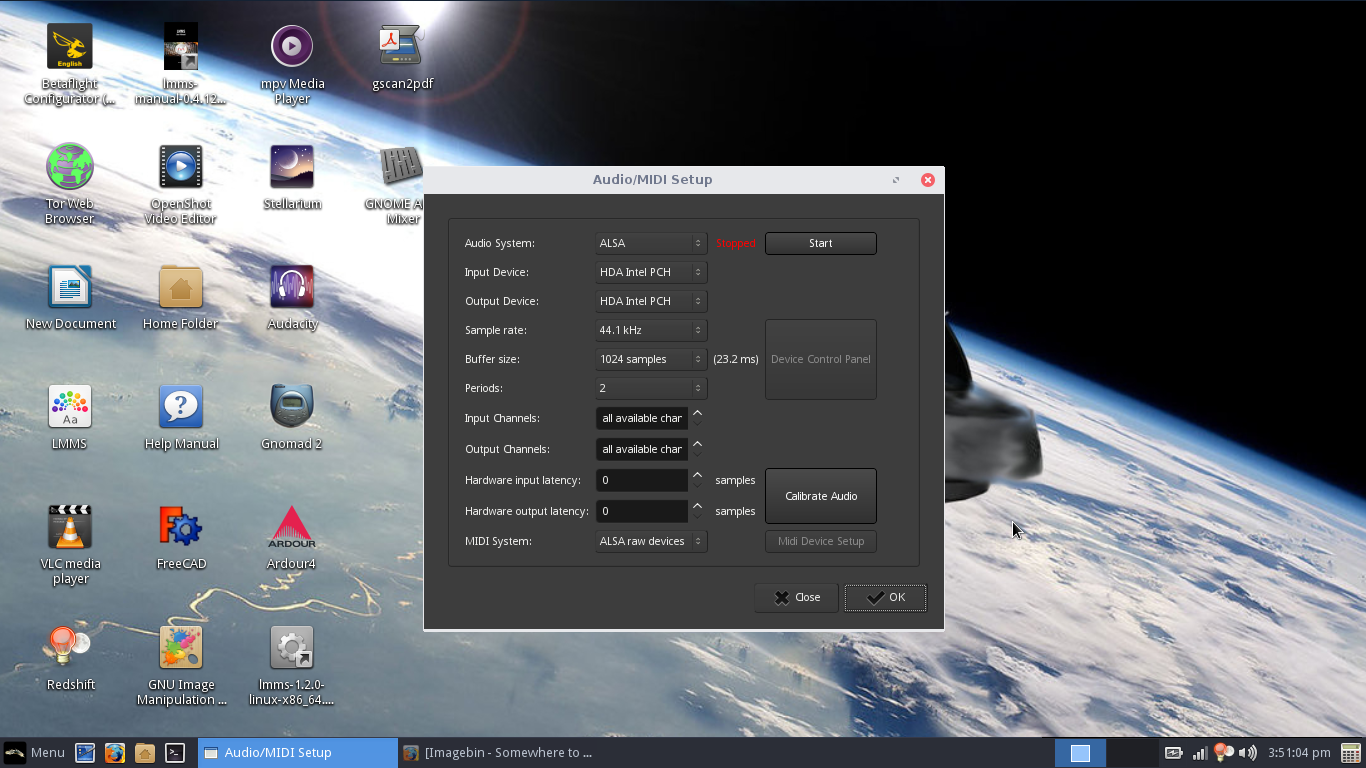Click show desktop icon in taskbar
This screenshot has width=1366, height=768.
[85, 753]
